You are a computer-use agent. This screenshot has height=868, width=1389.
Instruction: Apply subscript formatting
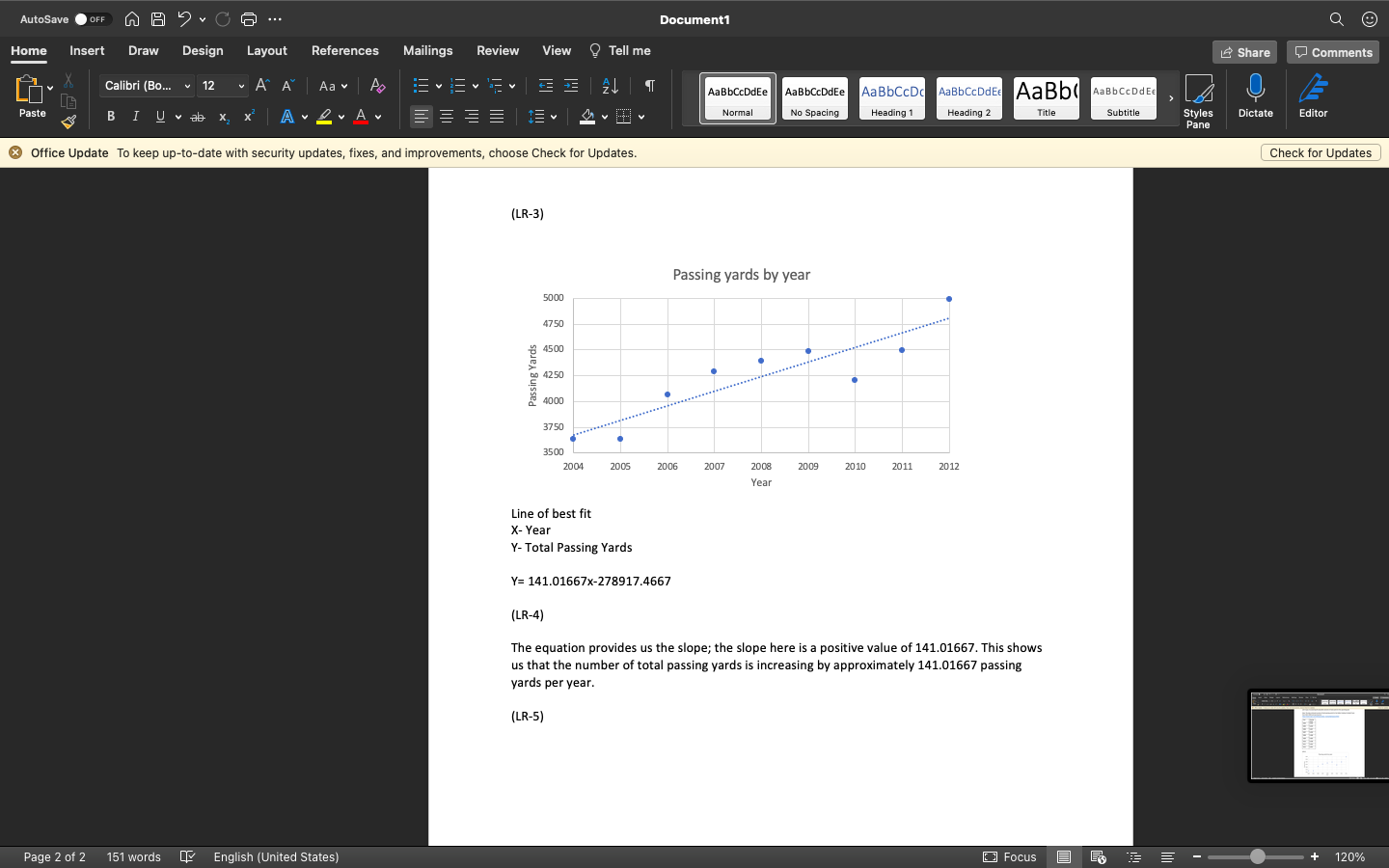(223, 117)
